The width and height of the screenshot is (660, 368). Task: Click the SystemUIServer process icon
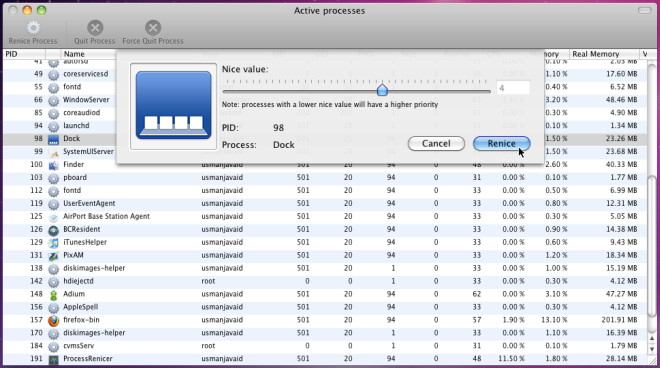[53, 152]
